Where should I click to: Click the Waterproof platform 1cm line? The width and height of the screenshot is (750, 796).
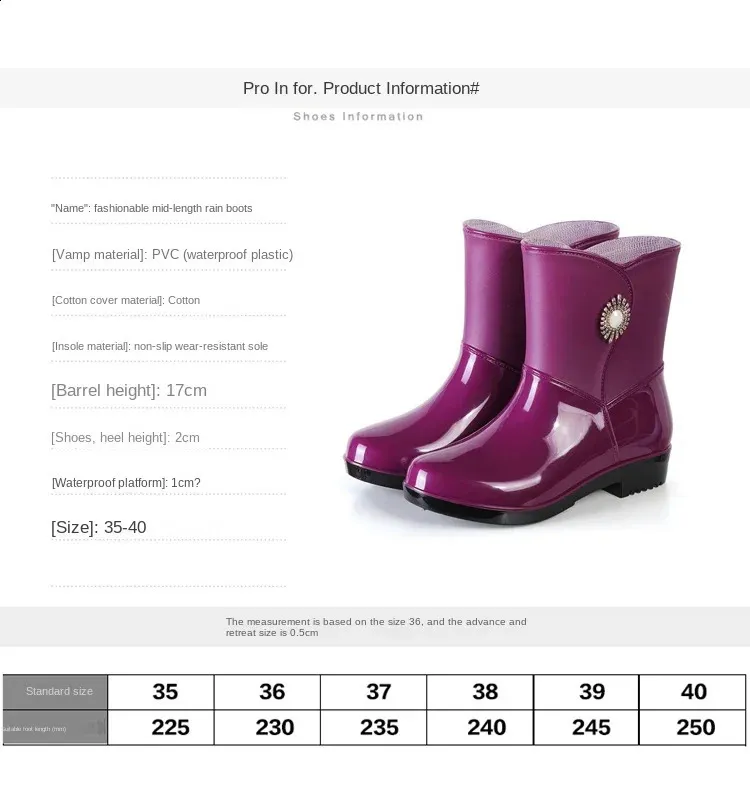pyautogui.click(x=126, y=483)
